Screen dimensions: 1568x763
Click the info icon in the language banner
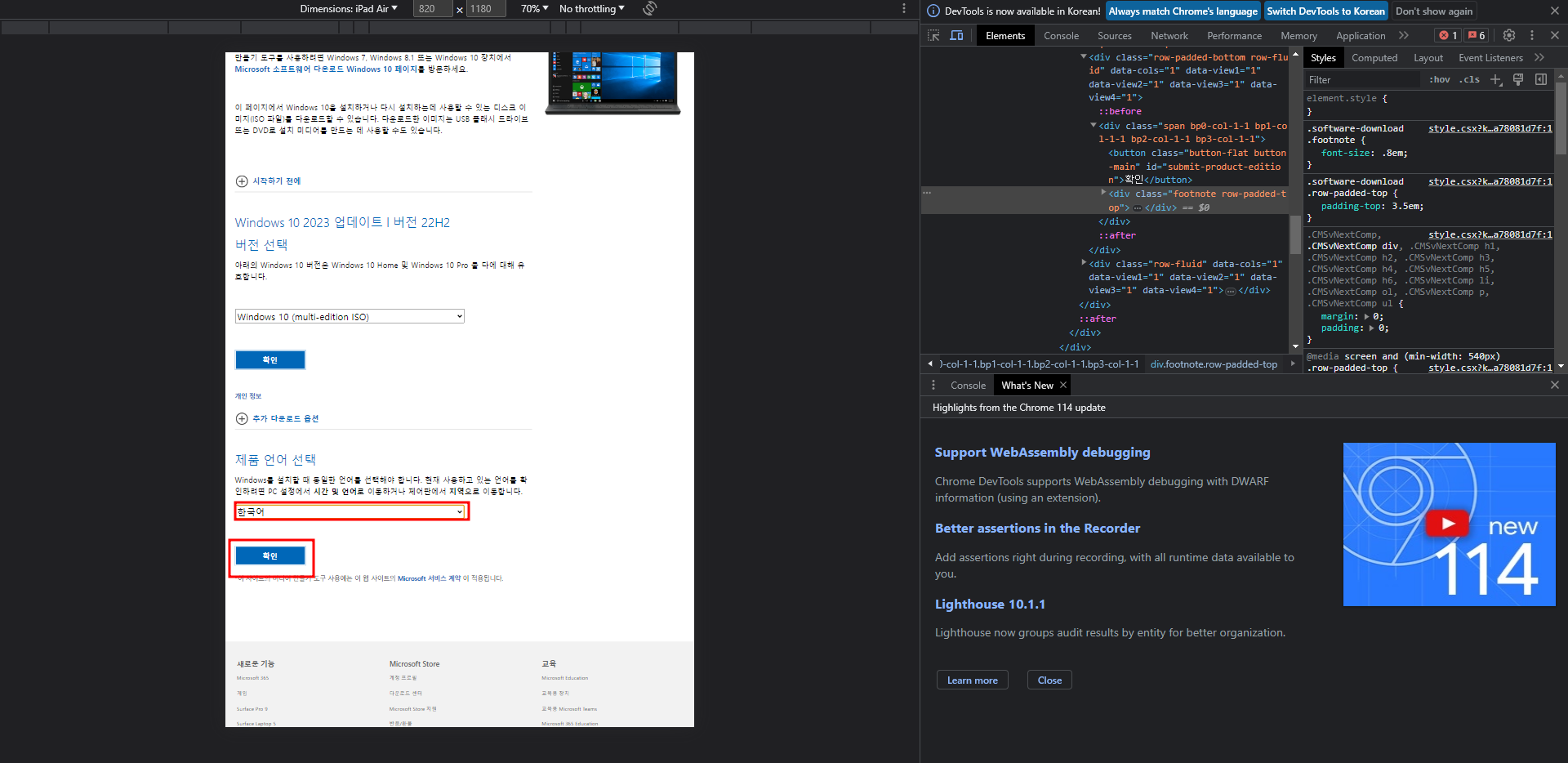coord(933,11)
